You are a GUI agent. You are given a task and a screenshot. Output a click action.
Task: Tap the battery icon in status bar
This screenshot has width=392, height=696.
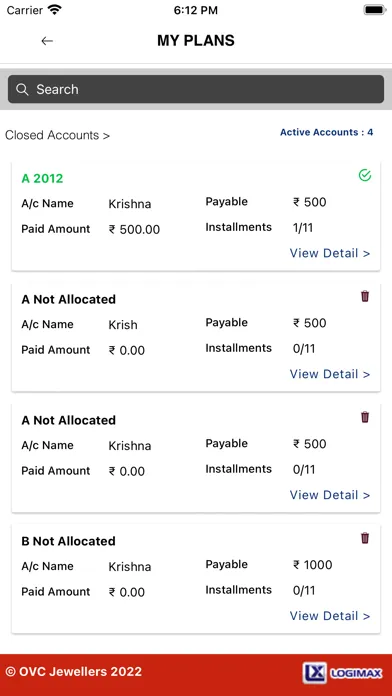tap(375, 10)
